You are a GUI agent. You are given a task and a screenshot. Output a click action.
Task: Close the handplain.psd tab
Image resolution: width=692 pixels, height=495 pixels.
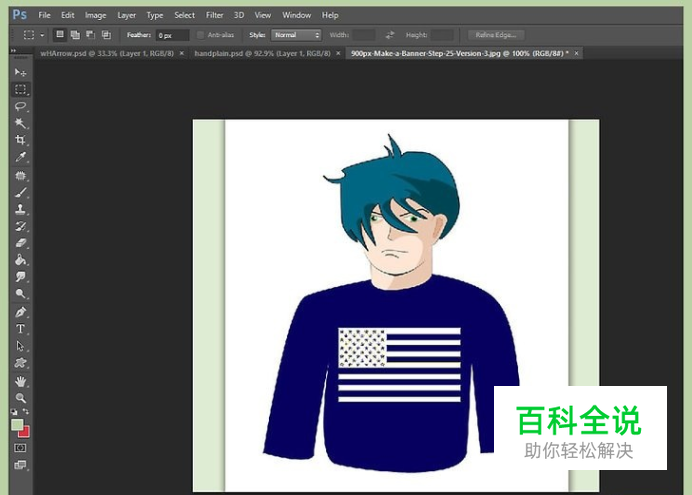[x=338, y=53]
